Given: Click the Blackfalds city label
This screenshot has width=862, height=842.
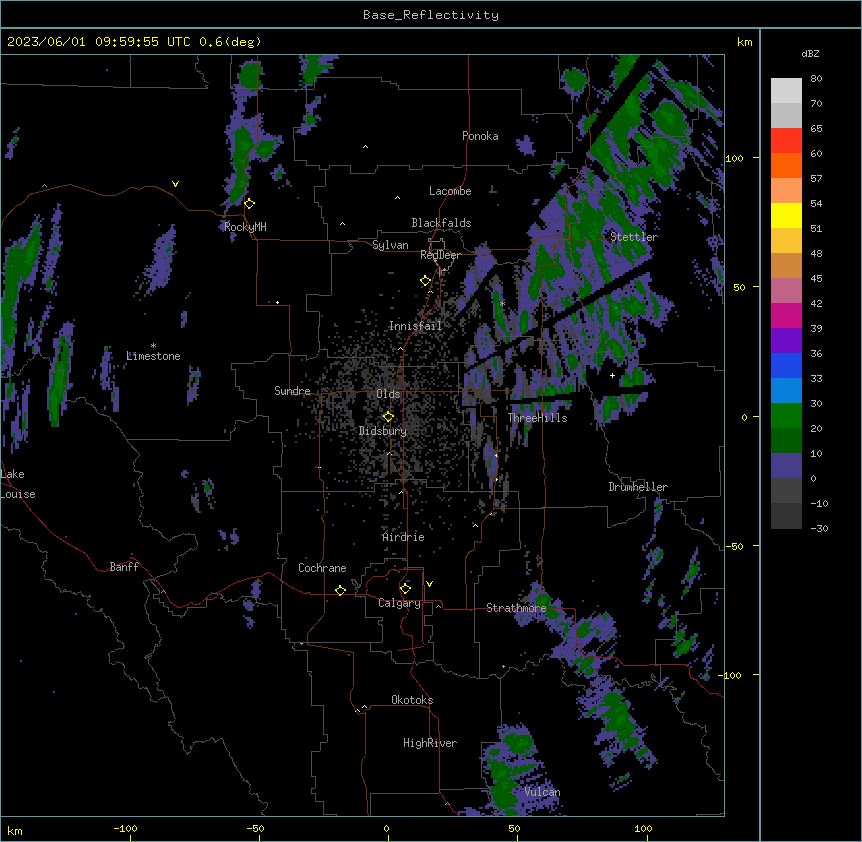Looking at the screenshot, I should 441,223.
